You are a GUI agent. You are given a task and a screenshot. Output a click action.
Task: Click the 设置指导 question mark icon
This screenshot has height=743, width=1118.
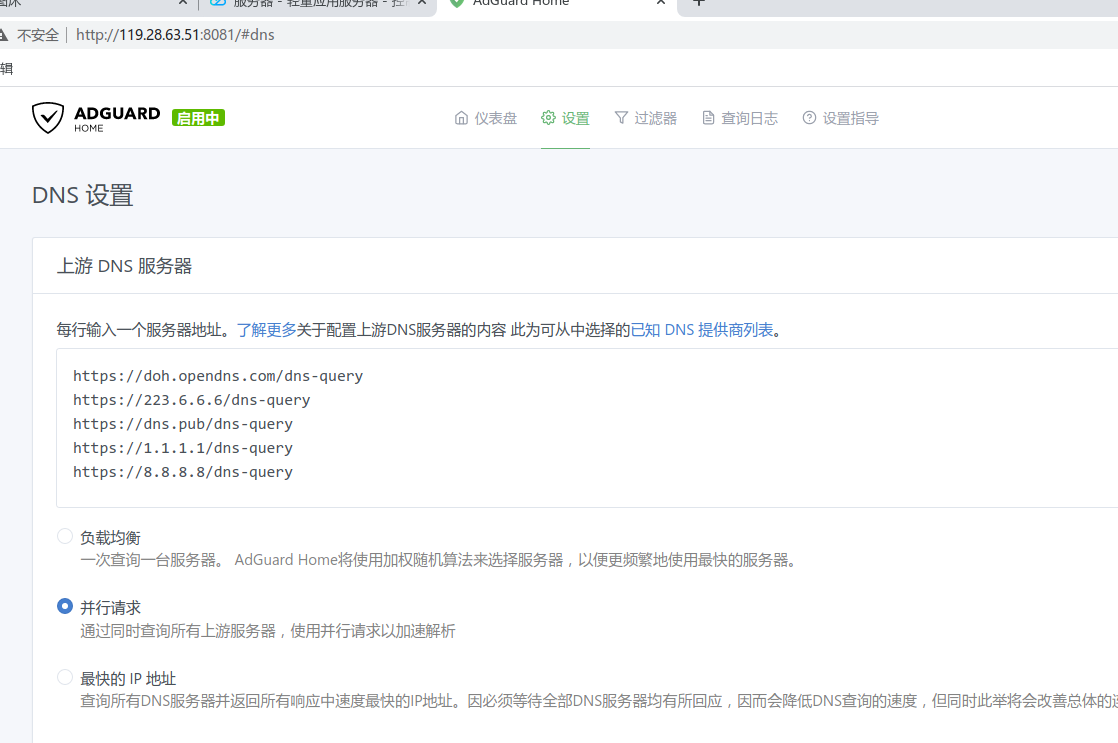pos(809,118)
